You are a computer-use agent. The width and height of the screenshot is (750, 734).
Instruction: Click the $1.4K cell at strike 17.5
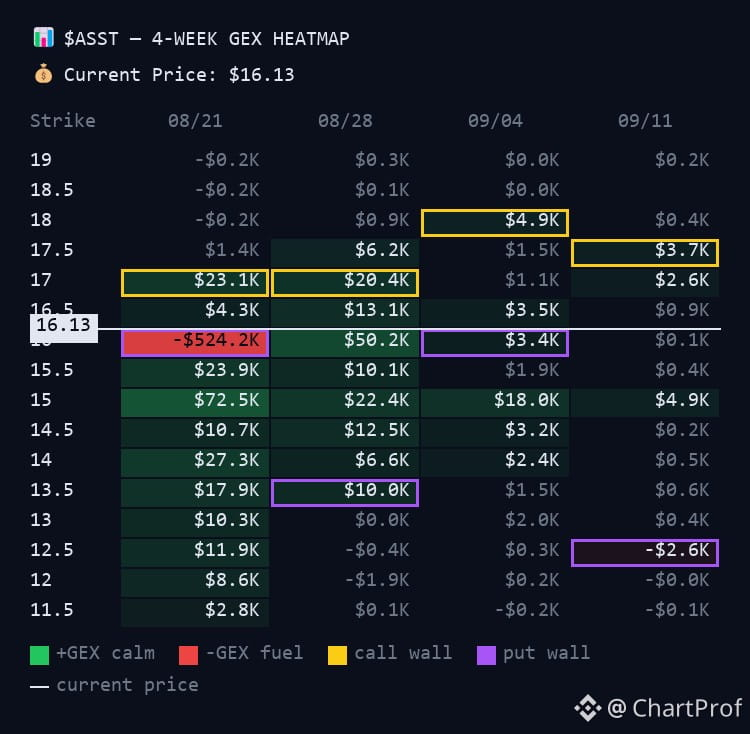click(232, 250)
